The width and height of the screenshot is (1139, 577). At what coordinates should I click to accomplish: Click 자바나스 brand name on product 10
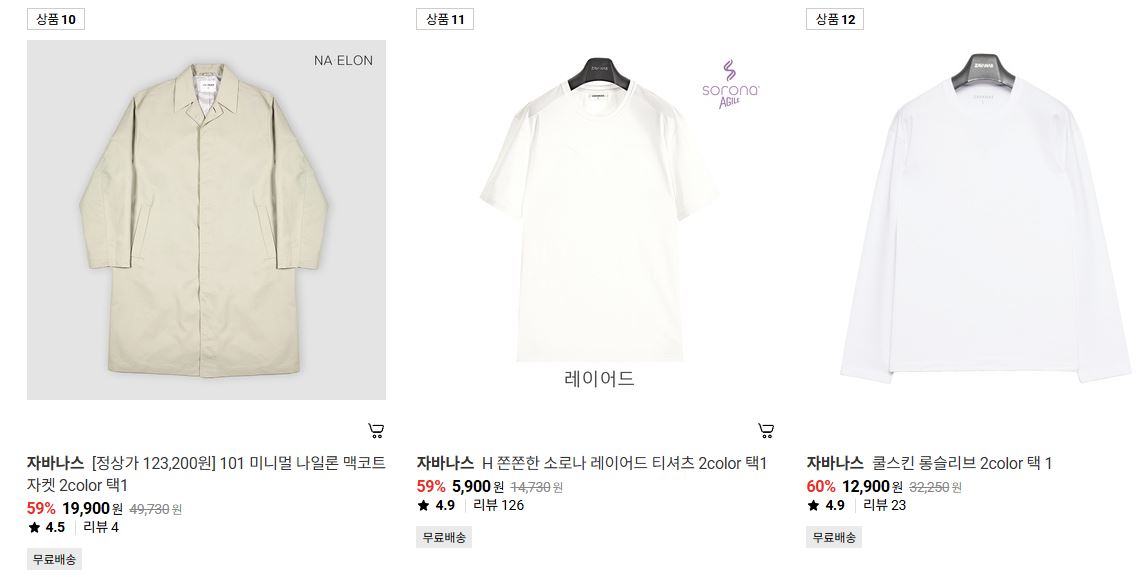tap(55, 463)
